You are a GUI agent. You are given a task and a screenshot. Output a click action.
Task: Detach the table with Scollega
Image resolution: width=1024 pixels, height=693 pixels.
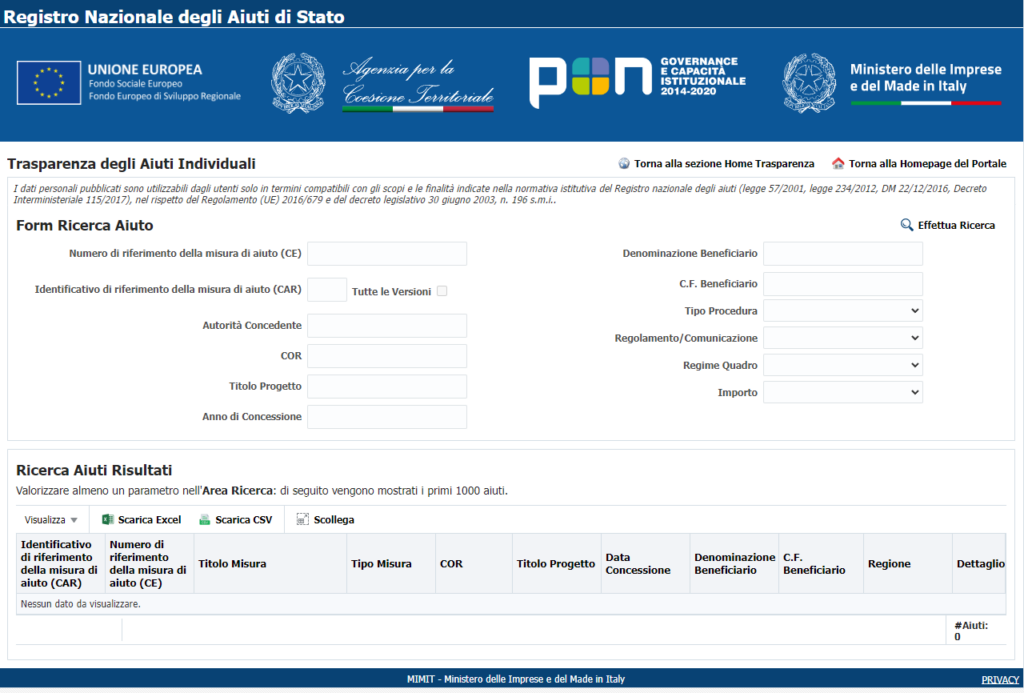(334, 520)
